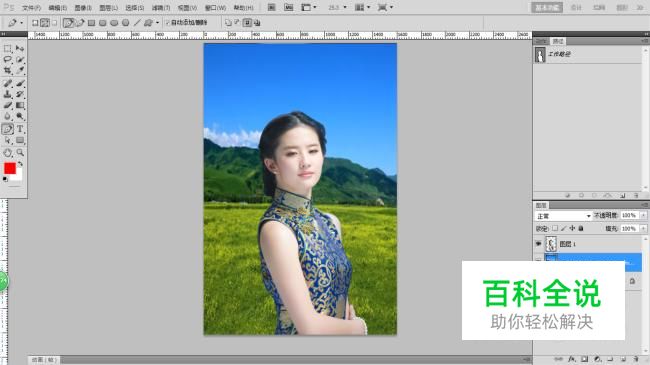Screen dimensions: 650x365
Task: Select the Rectangular Marquee tool
Action: pyautogui.click(x=7, y=49)
